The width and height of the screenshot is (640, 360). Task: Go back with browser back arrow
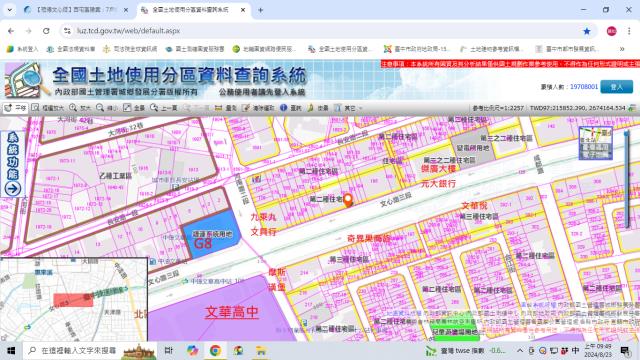point(11,31)
